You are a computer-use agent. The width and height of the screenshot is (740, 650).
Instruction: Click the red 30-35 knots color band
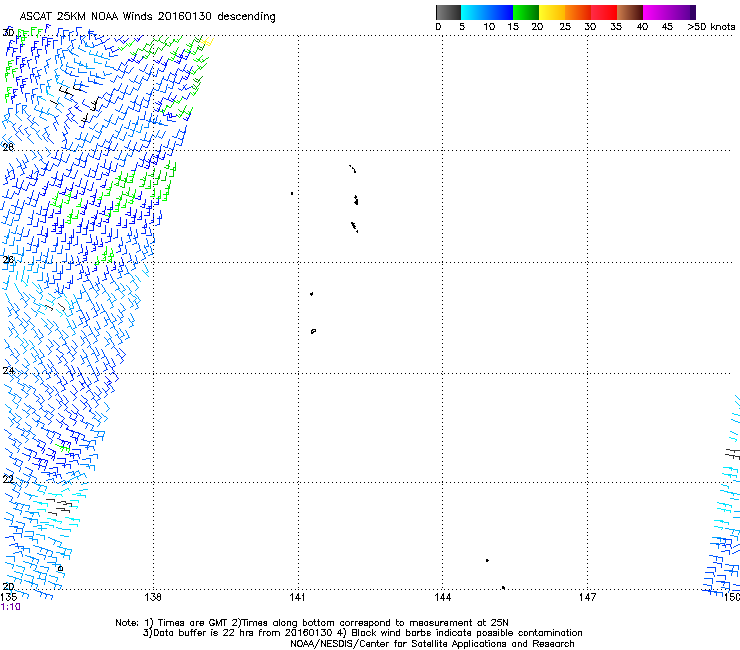(604, 12)
